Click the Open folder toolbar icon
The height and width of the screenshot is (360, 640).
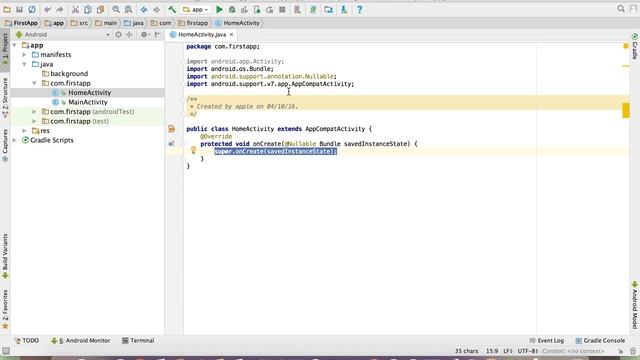(x=7, y=9)
